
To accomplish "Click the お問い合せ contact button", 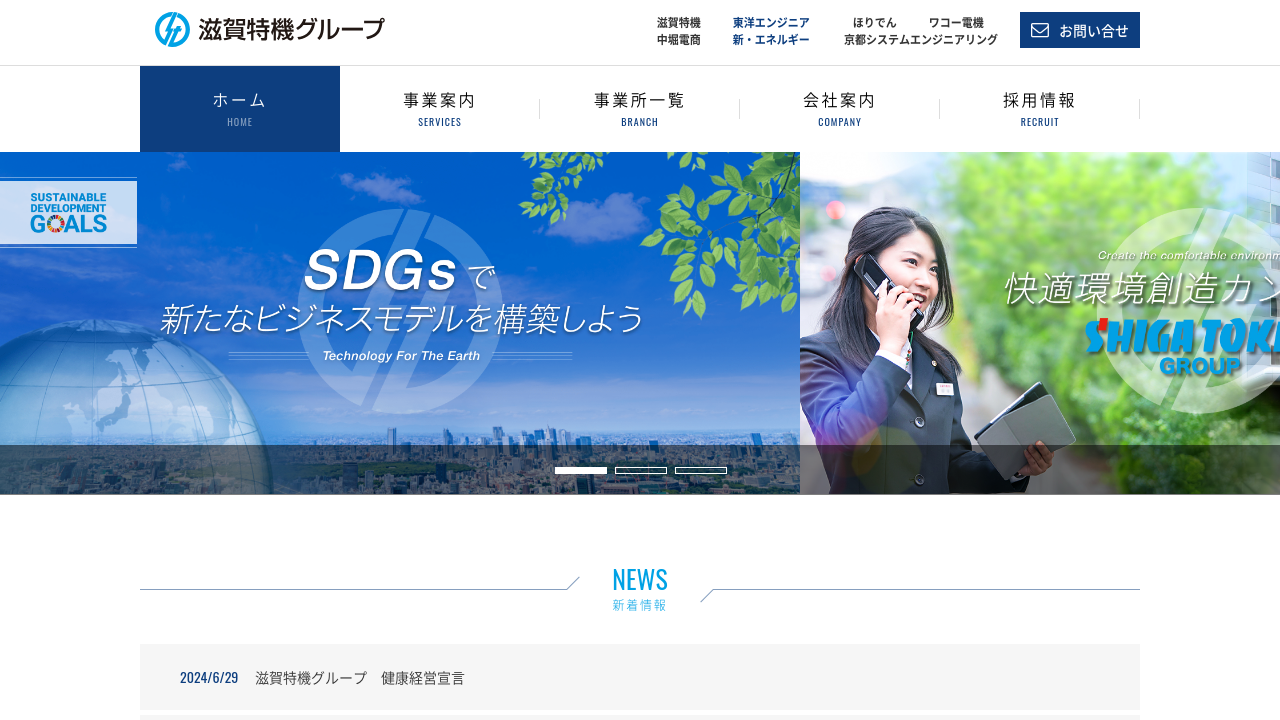I will [x=1080, y=30].
